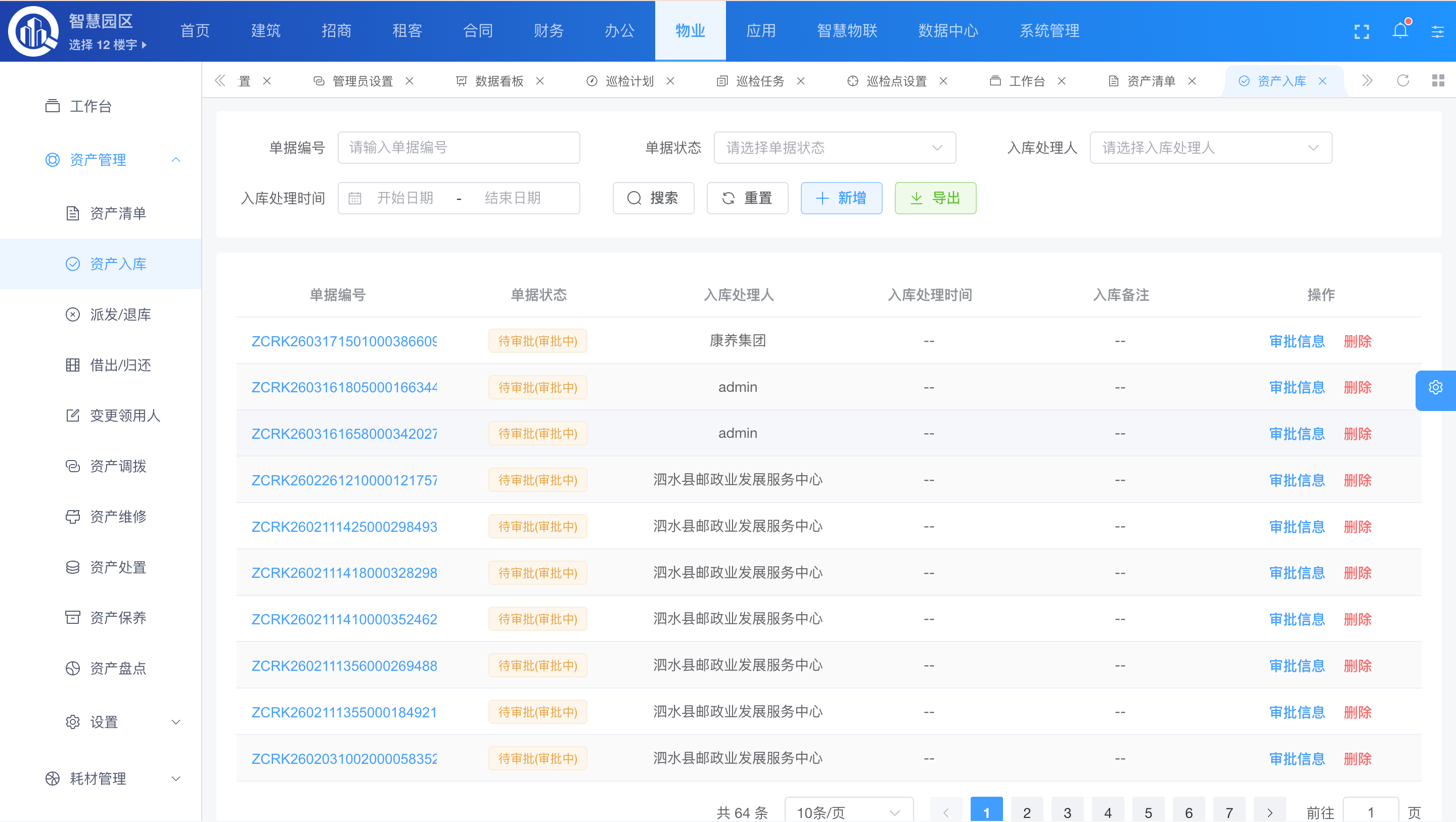This screenshot has width=1456, height=822.
Task: Close the 数据看板 tab
Action: pyautogui.click(x=540, y=81)
